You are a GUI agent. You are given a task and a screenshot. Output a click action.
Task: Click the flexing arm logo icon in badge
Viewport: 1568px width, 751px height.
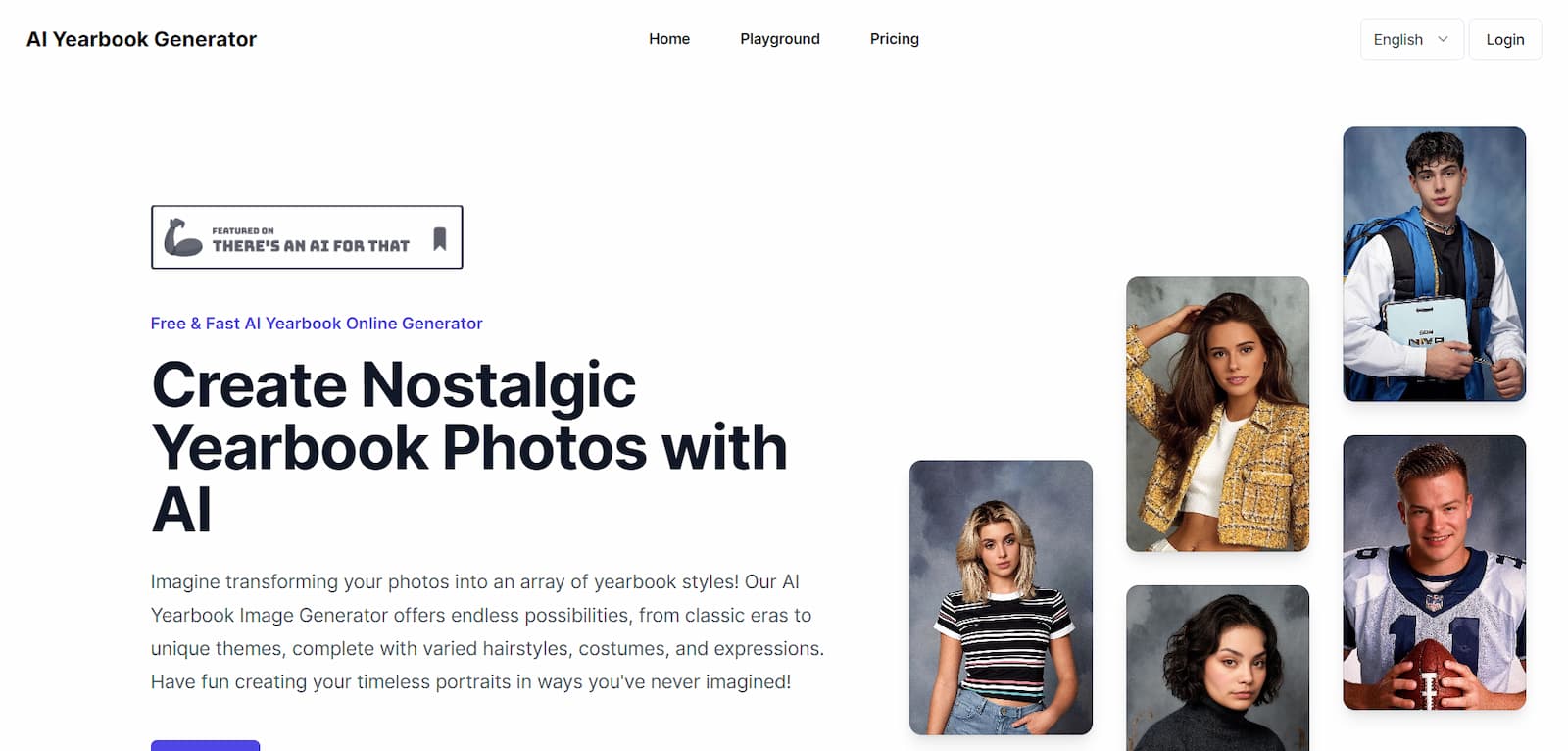[x=182, y=237]
